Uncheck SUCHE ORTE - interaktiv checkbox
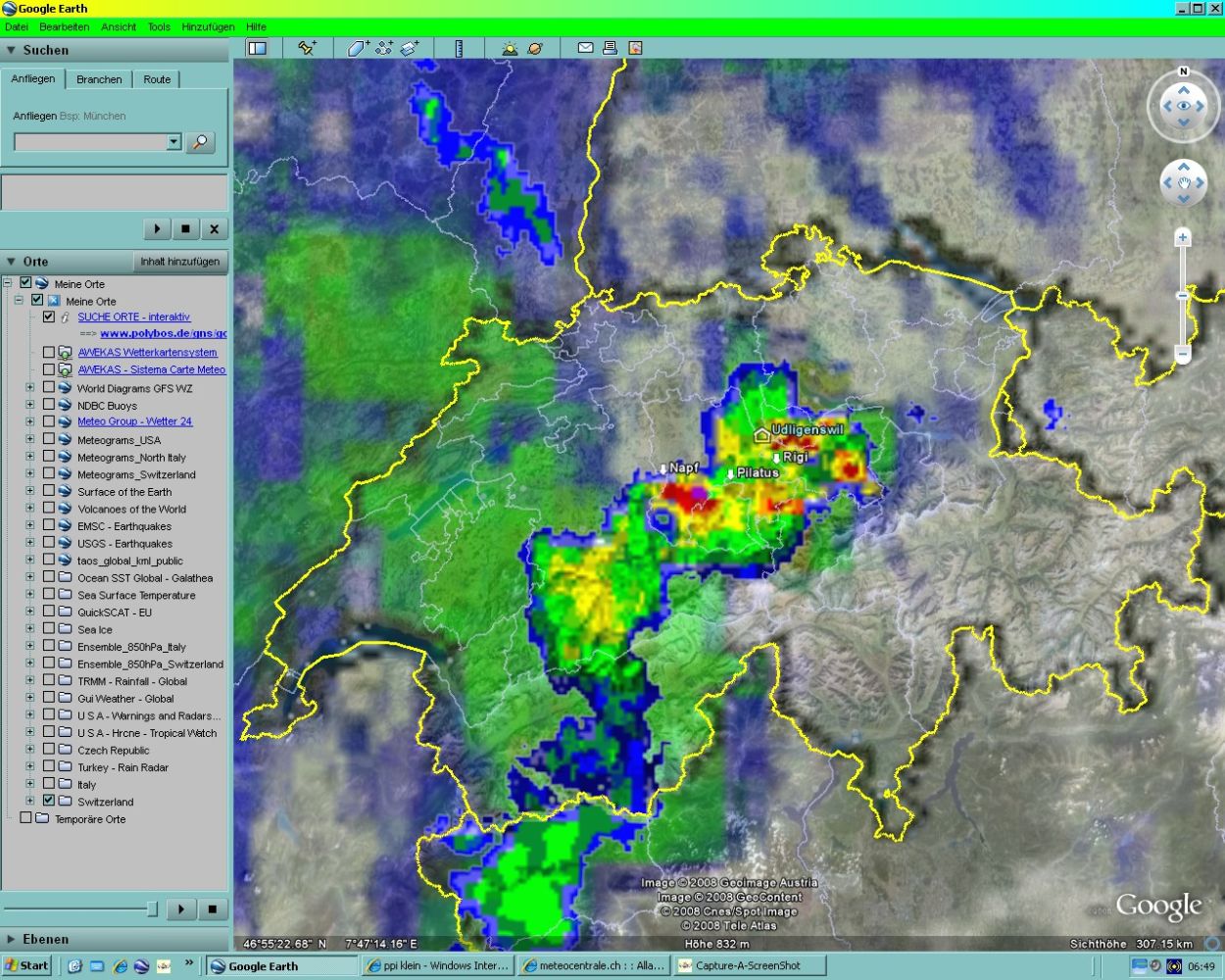The image size is (1225, 980). click(48, 317)
